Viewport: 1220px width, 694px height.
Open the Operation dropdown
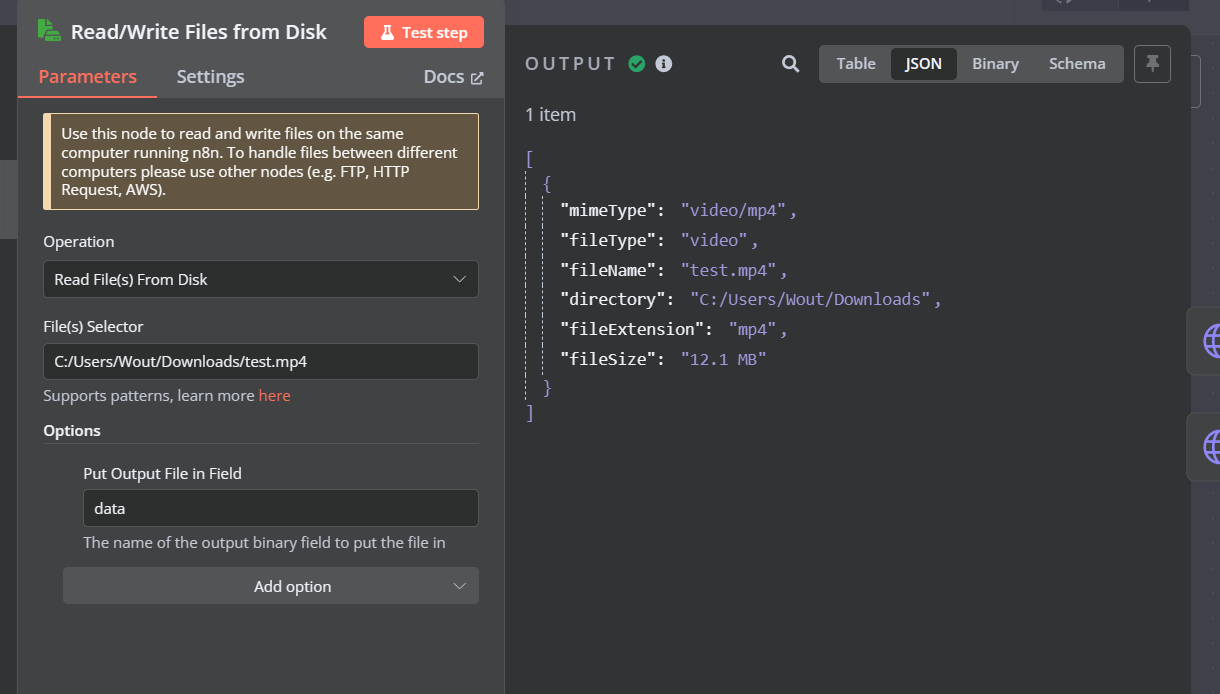tap(261, 279)
